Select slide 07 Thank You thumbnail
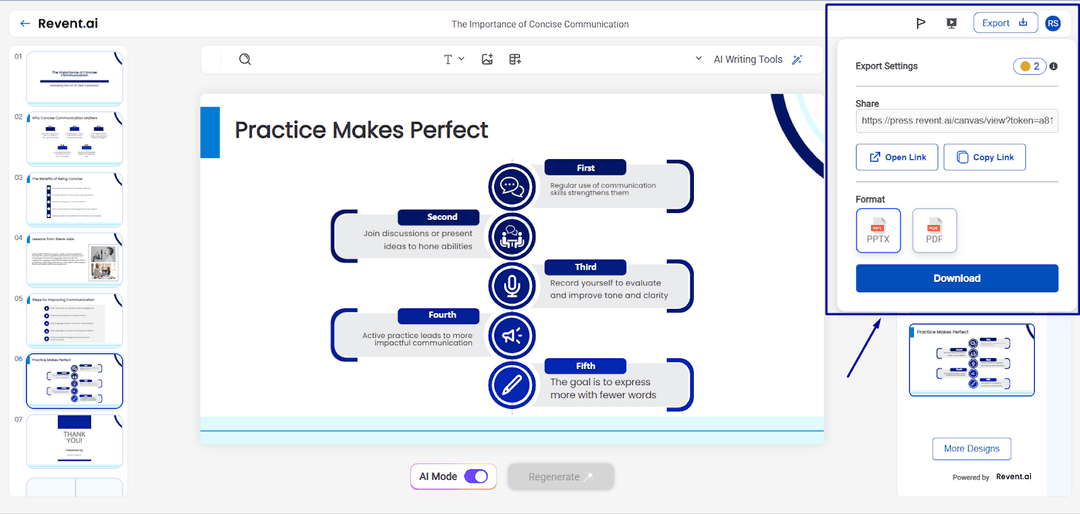This screenshot has height=514, width=1080. (x=75, y=439)
